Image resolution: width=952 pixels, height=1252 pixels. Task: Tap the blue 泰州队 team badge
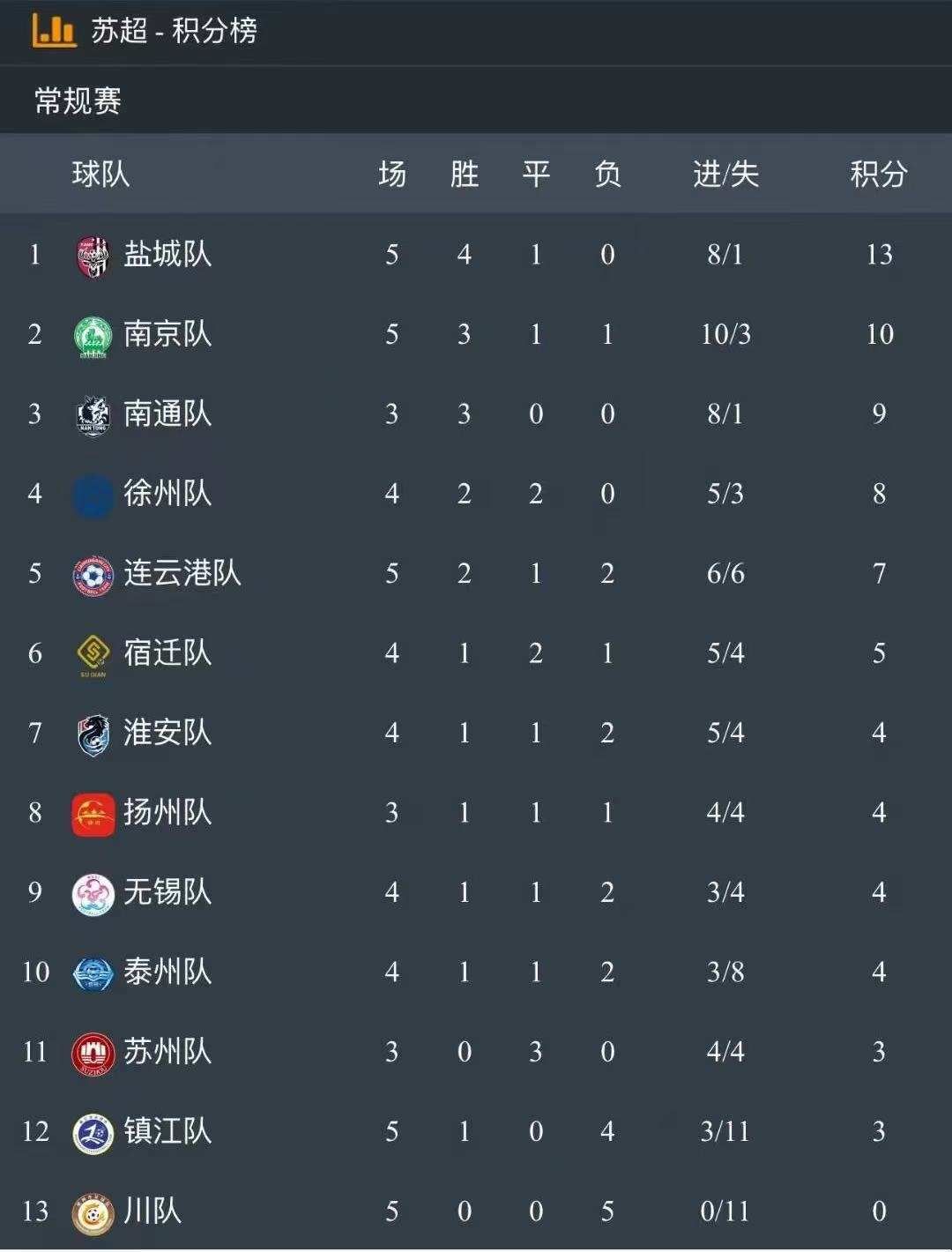tap(93, 974)
